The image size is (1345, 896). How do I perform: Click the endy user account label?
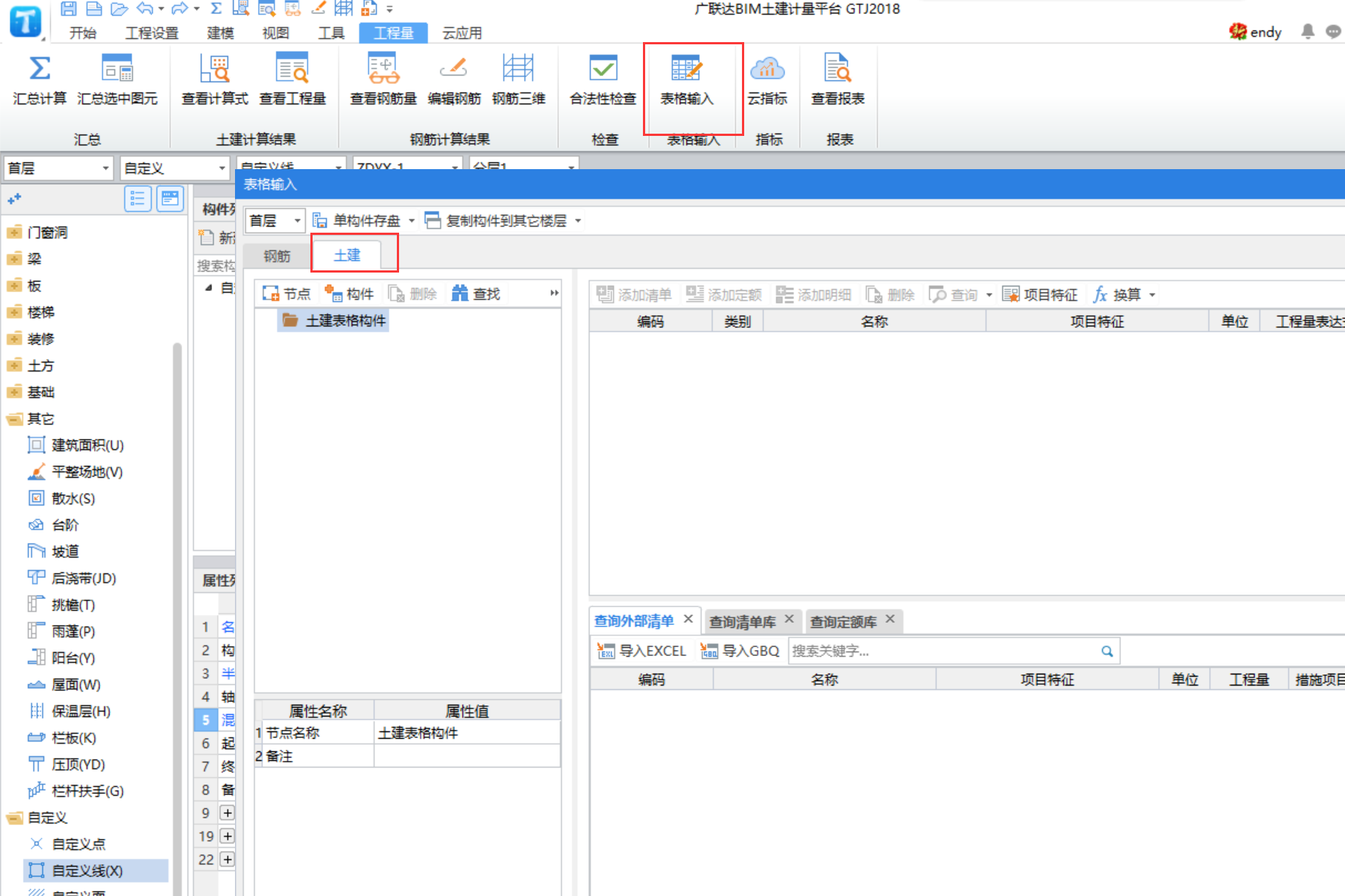[x=1265, y=32]
